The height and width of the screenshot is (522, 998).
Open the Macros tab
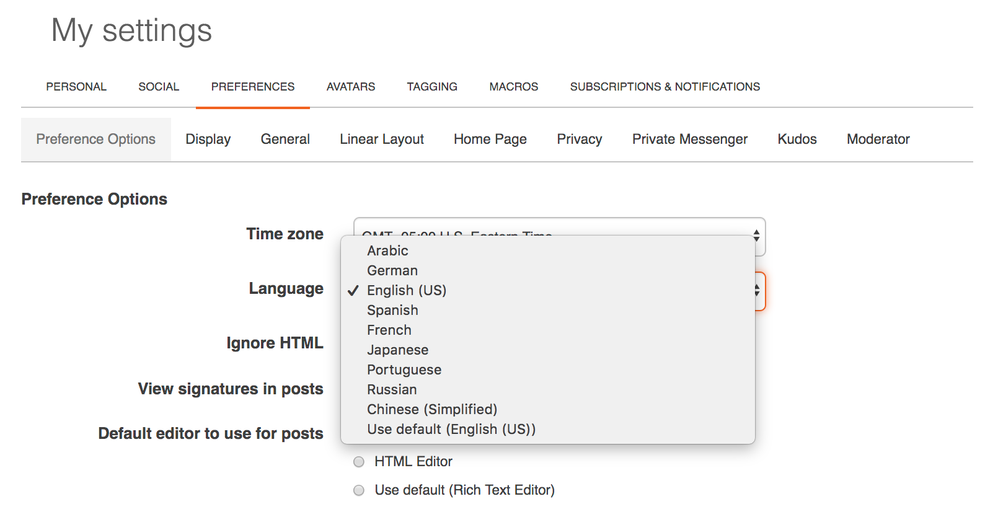[514, 87]
